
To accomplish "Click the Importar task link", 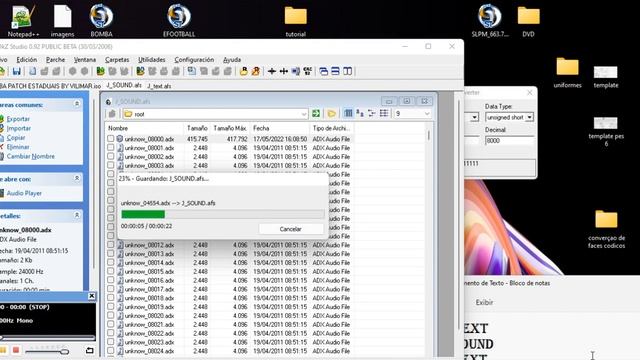I will (x=18, y=128).
